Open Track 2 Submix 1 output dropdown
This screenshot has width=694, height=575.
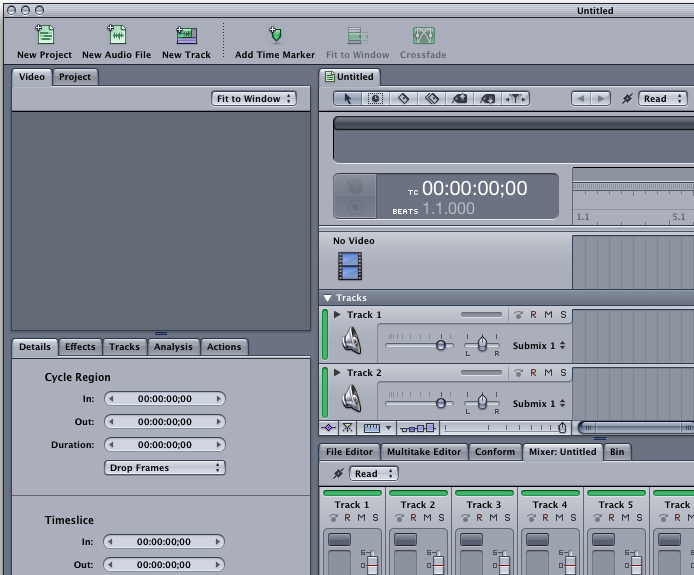point(540,404)
